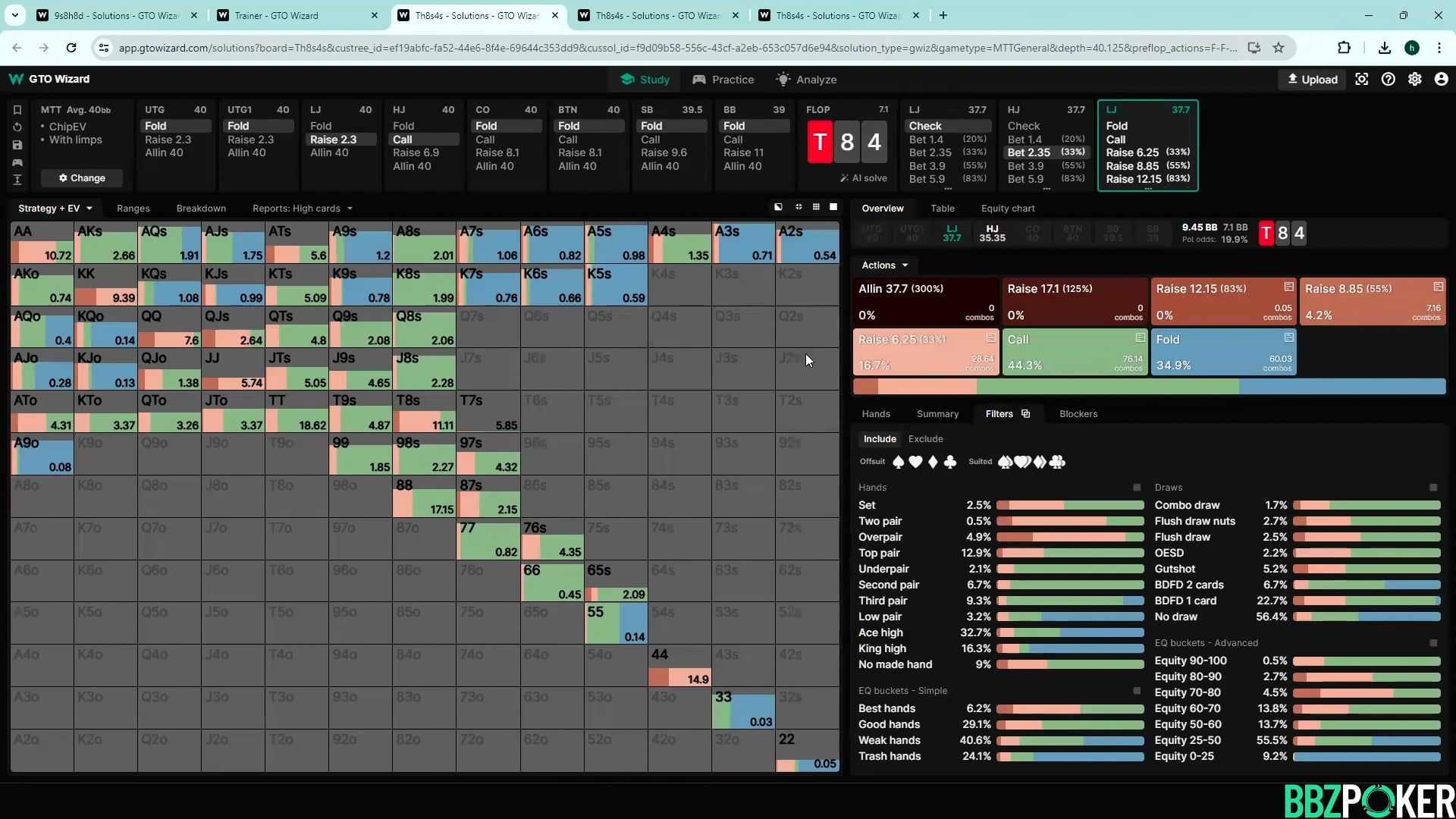Open the Equity chart tab
Screen dimensions: 1456x819
(x=1007, y=209)
